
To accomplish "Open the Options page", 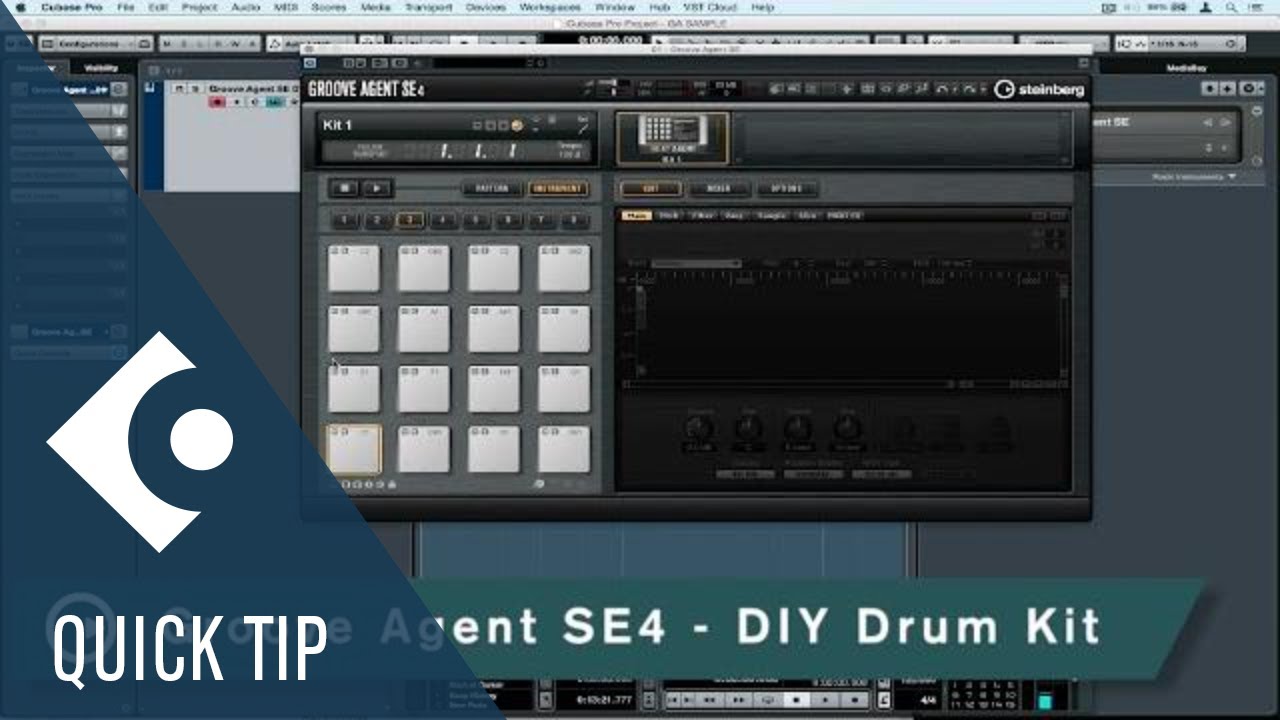I will point(787,188).
